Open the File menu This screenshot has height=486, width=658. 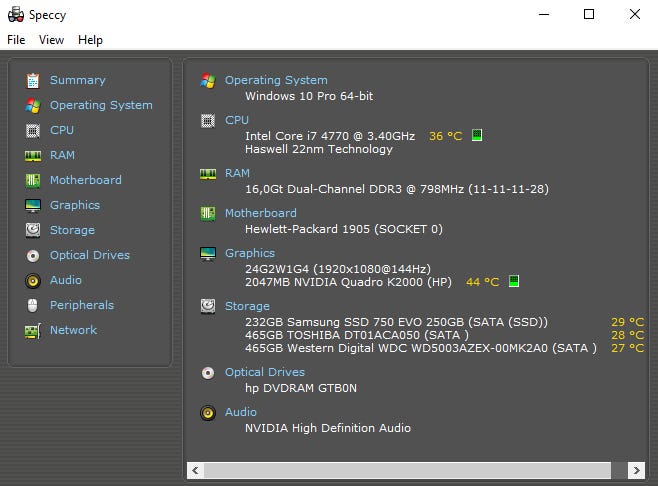point(16,40)
